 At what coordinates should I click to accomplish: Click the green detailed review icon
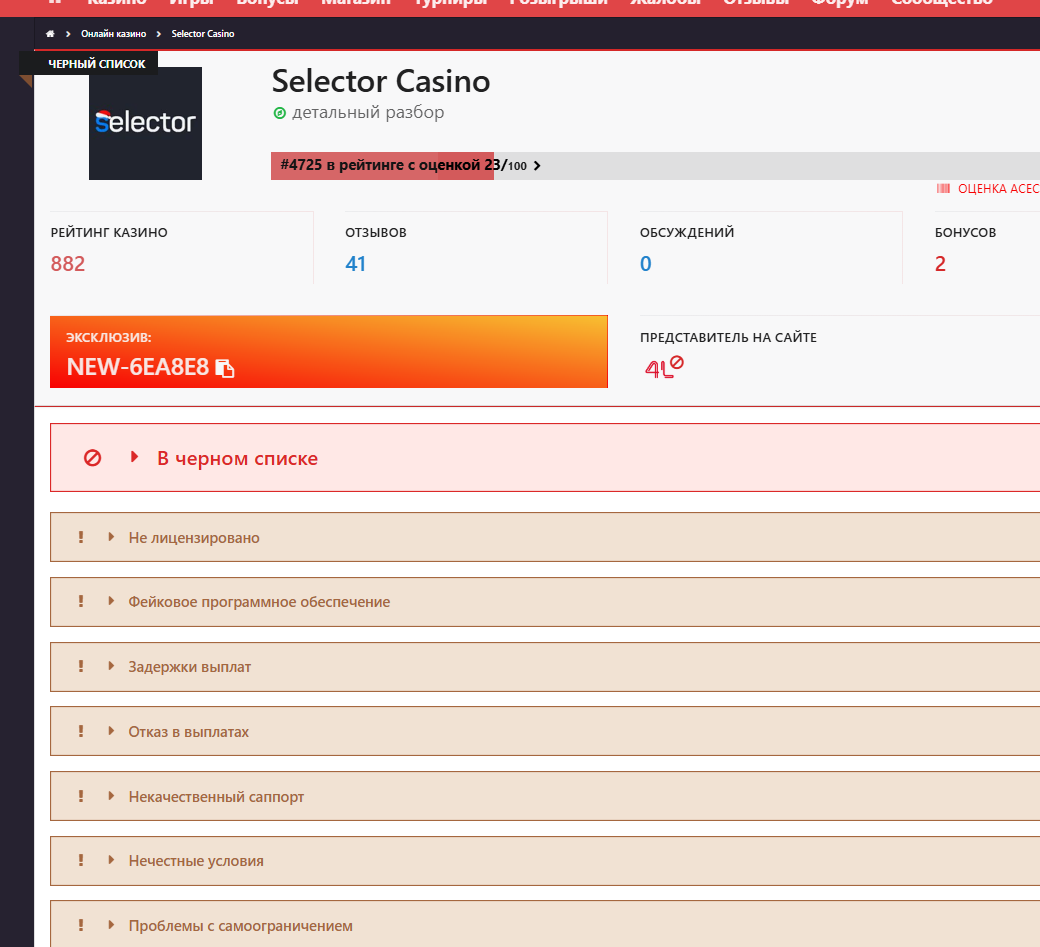pyautogui.click(x=280, y=113)
